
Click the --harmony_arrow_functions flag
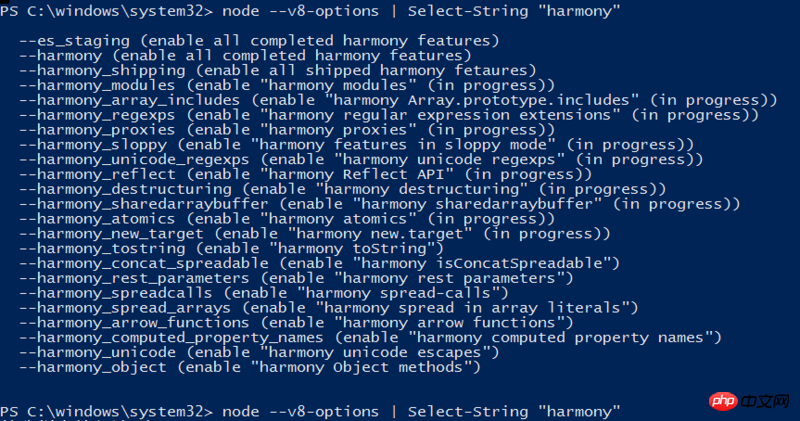pos(134,322)
